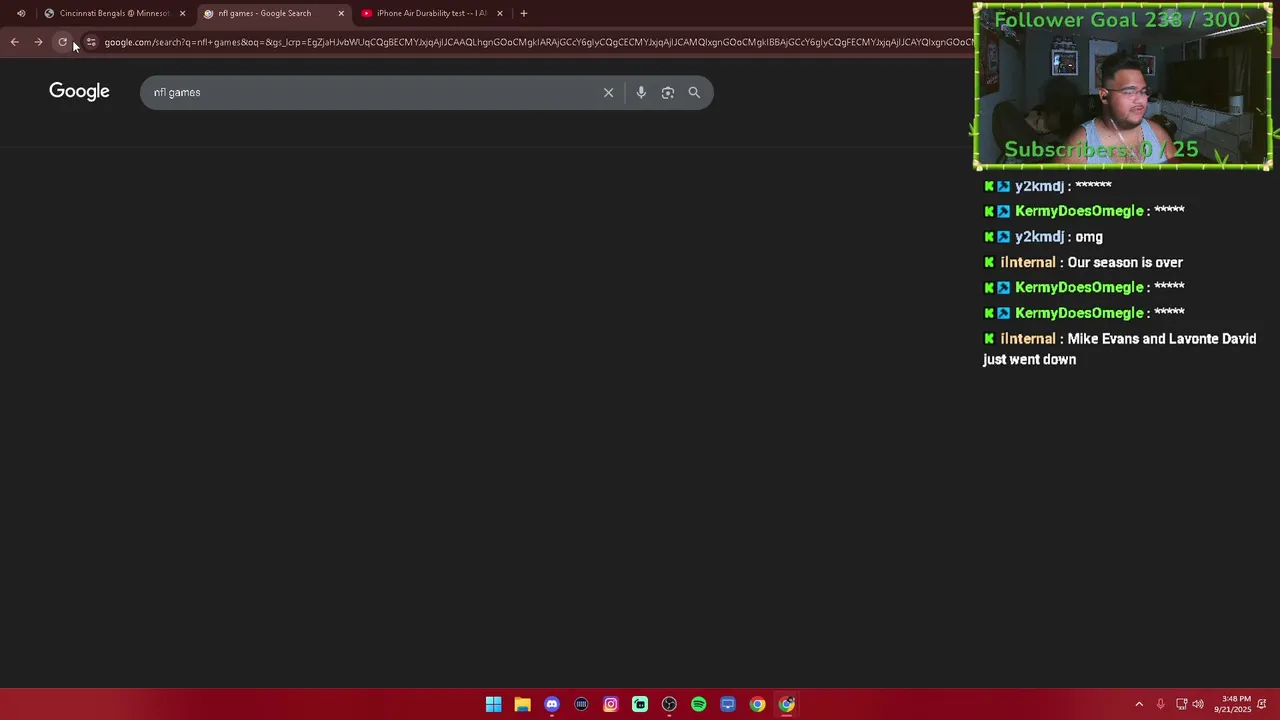The height and width of the screenshot is (720, 1280).
Task: Submit search with magnifier icon
Action: point(694,92)
